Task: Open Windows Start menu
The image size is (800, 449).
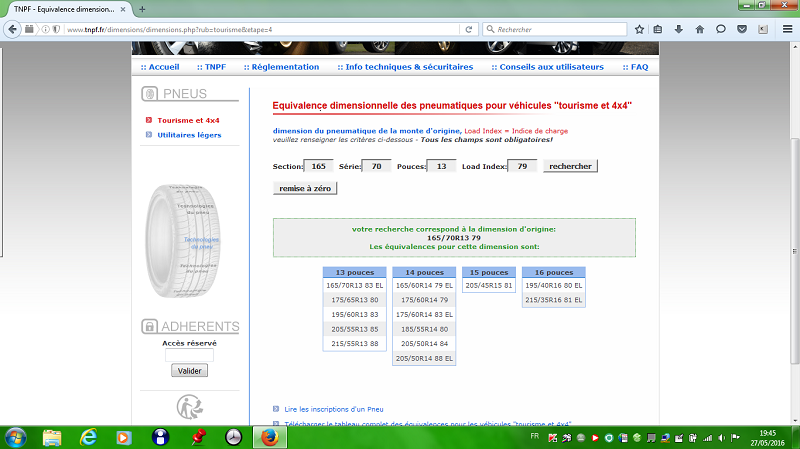Action: 16,437
